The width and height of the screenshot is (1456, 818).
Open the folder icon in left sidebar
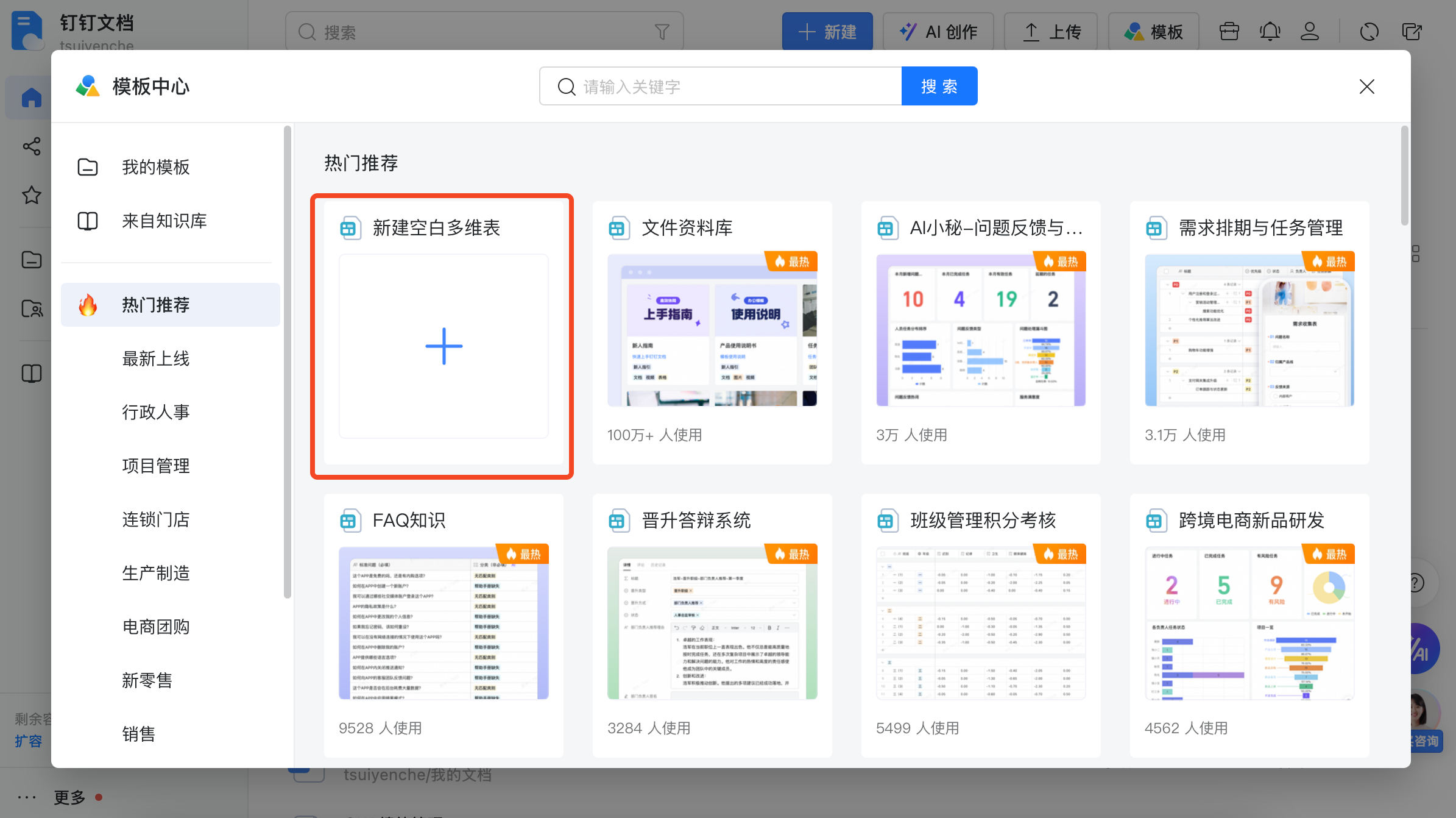(x=30, y=260)
